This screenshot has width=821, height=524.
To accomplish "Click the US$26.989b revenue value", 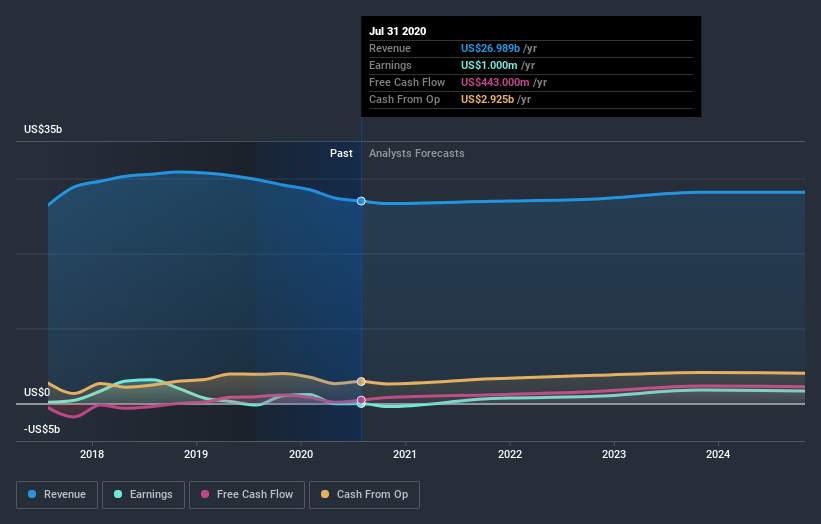I will (490, 48).
